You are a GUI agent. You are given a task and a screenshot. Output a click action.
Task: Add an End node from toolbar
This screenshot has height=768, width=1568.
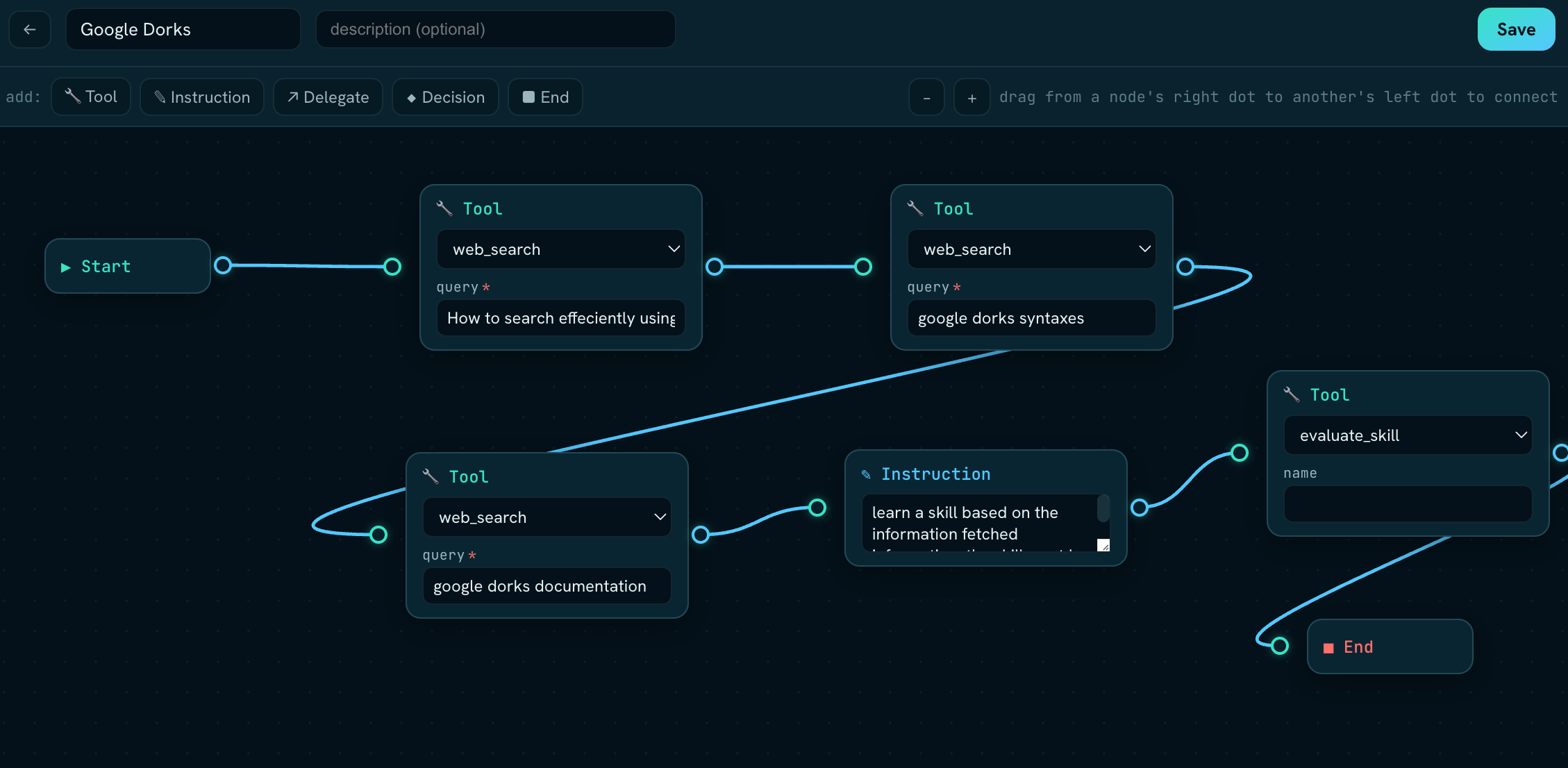[546, 97]
